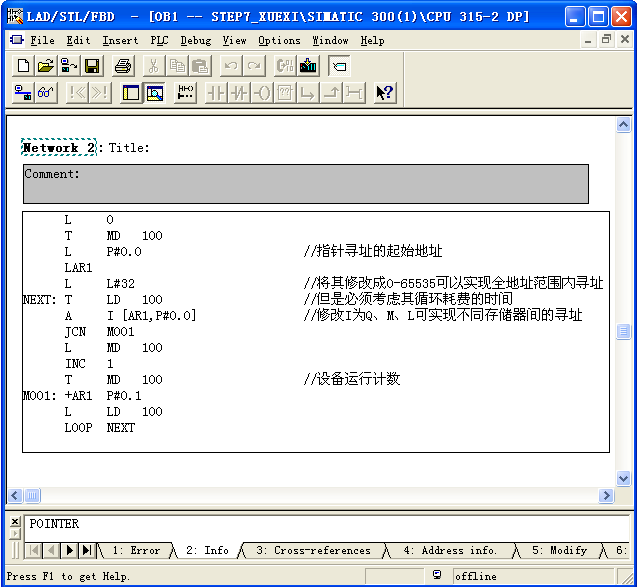Insert empty box icon
637x587 pixels.
(285, 93)
